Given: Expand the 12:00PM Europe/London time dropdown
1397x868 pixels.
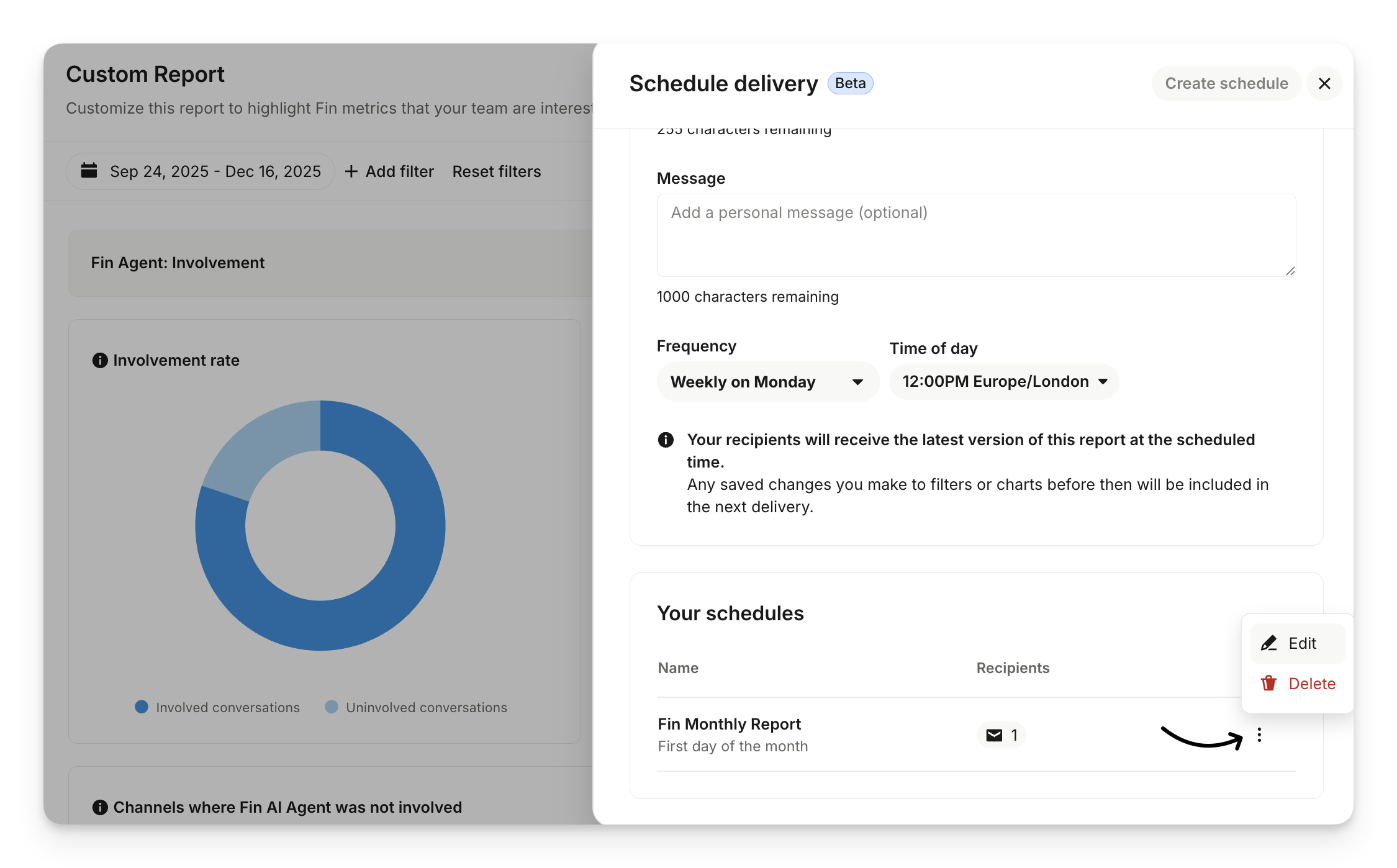Looking at the screenshot, I should coord(1003,382).
